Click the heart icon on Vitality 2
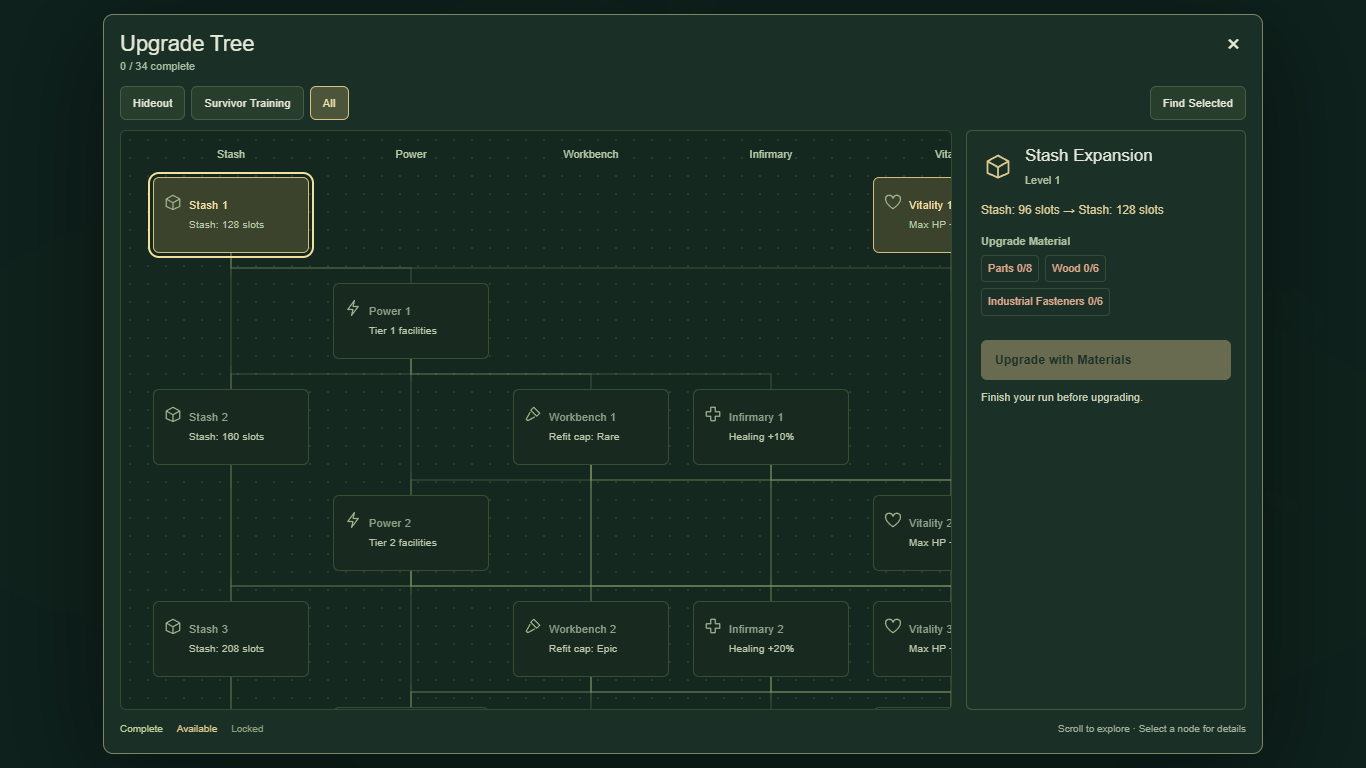This screenshot has height=768, width=1366. 892,521
